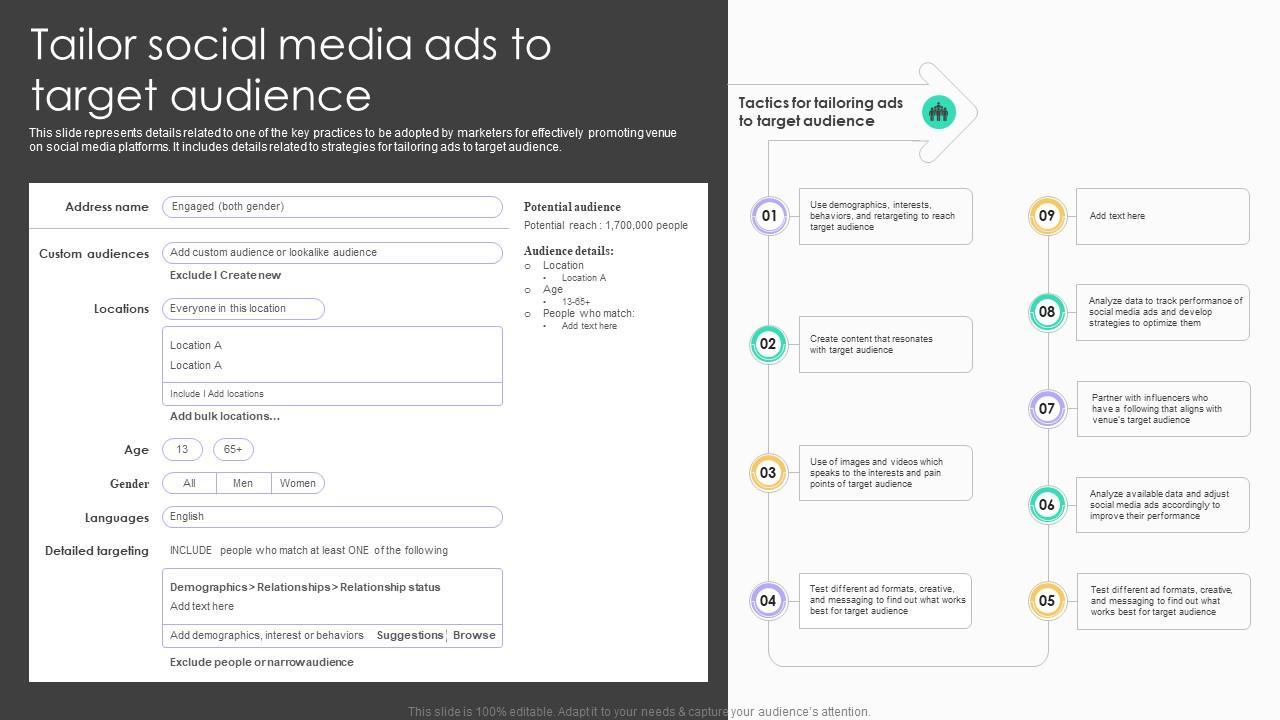1280x720 pixels.
Task: Click the custom audience or lookalike audience field
Action: click(x=332, y=253)
